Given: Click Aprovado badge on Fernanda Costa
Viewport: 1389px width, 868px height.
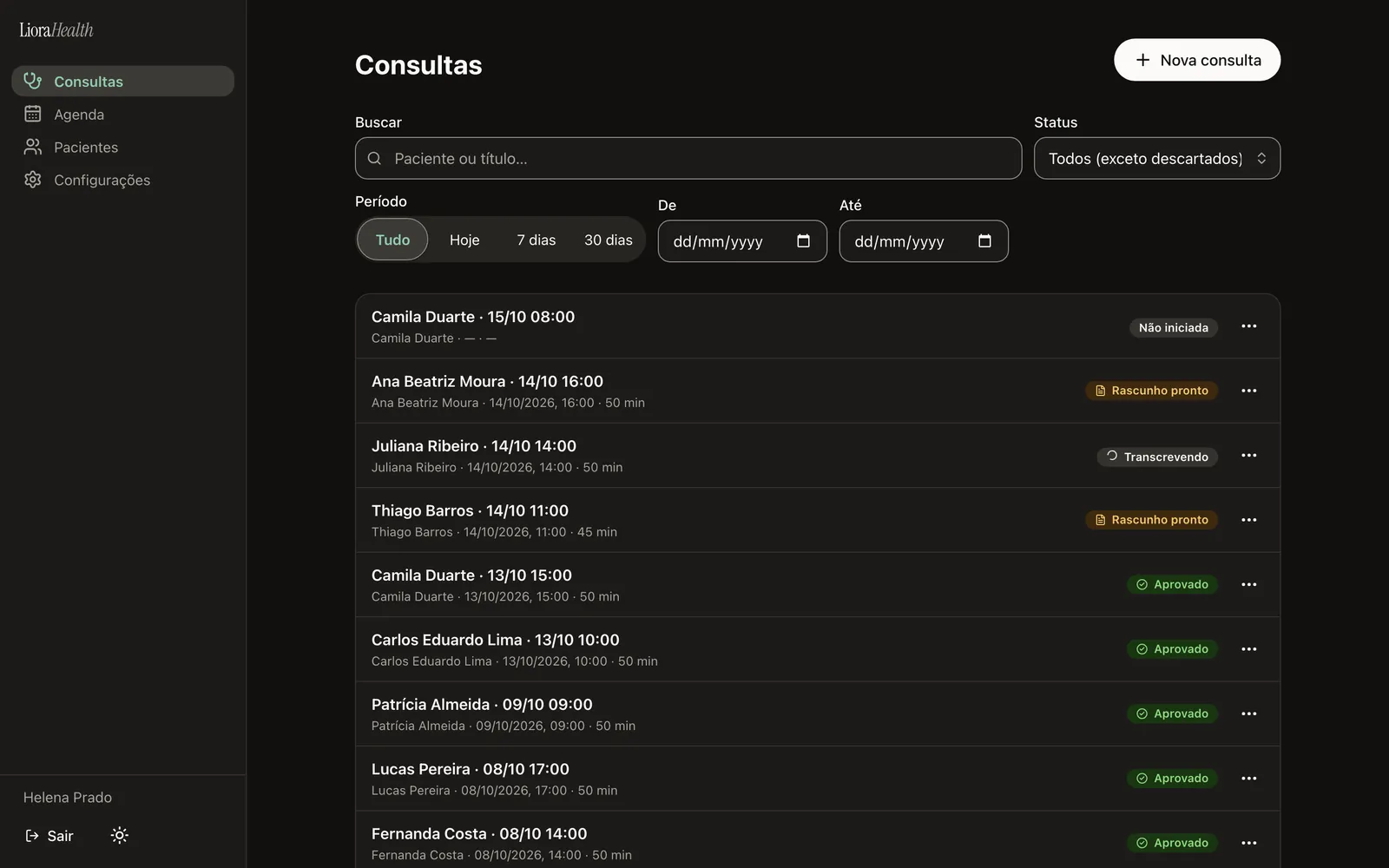Looking at the screenshot, I should 1172,843.
